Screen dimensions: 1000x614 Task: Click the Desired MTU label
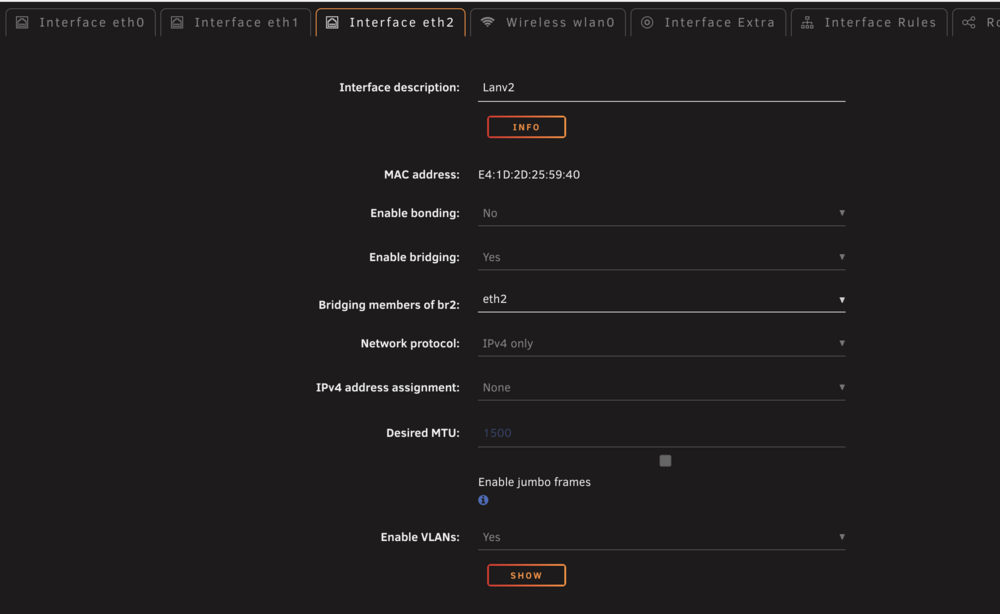pyautogui.click(x=423, y=433)
